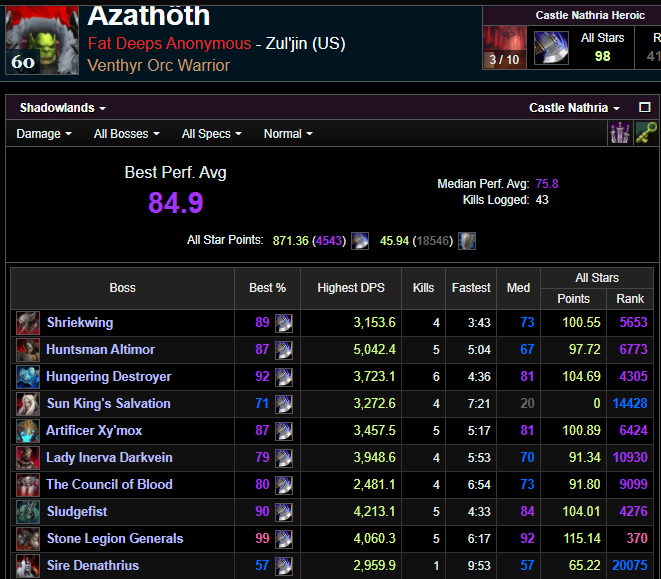Click the Shriekwing boss portrait icon
This screenshot has height=579, width=661.
[28, 323]
